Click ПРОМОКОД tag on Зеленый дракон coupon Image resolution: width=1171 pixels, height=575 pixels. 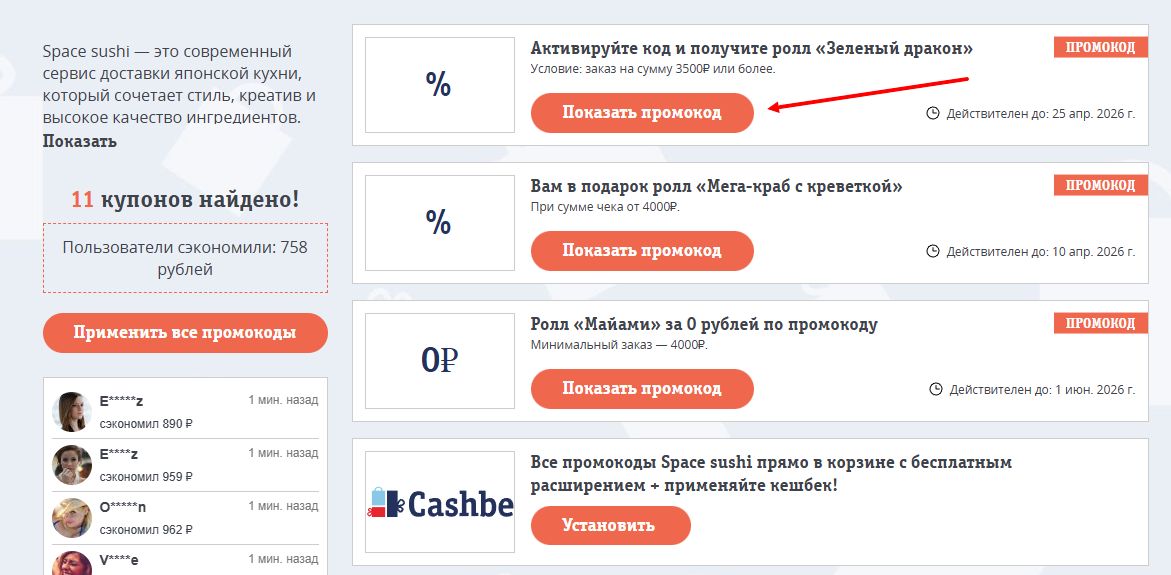pyautogui.click(x=1101, y=47)
